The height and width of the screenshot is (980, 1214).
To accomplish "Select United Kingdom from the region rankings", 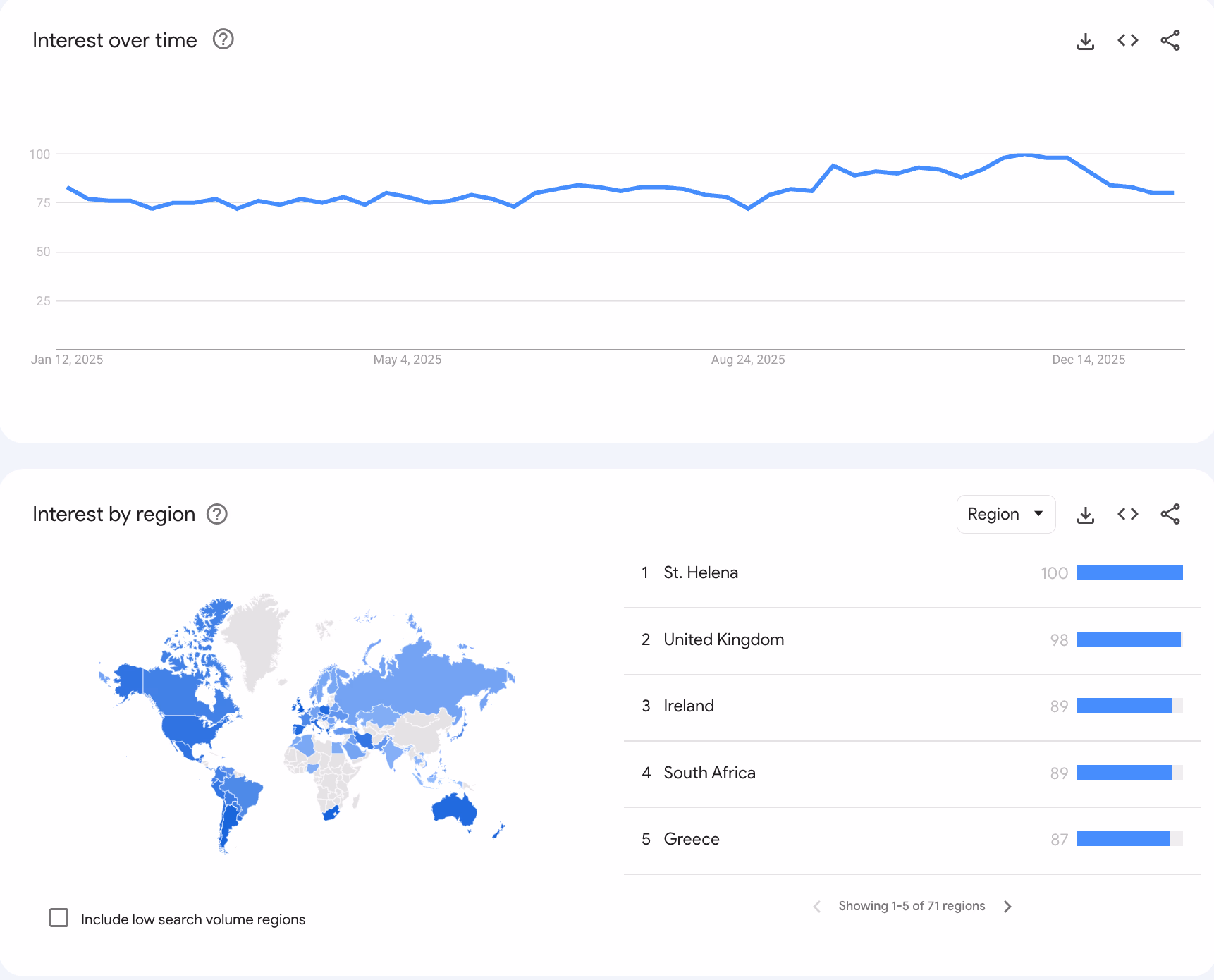I will [x=723, y=639].
